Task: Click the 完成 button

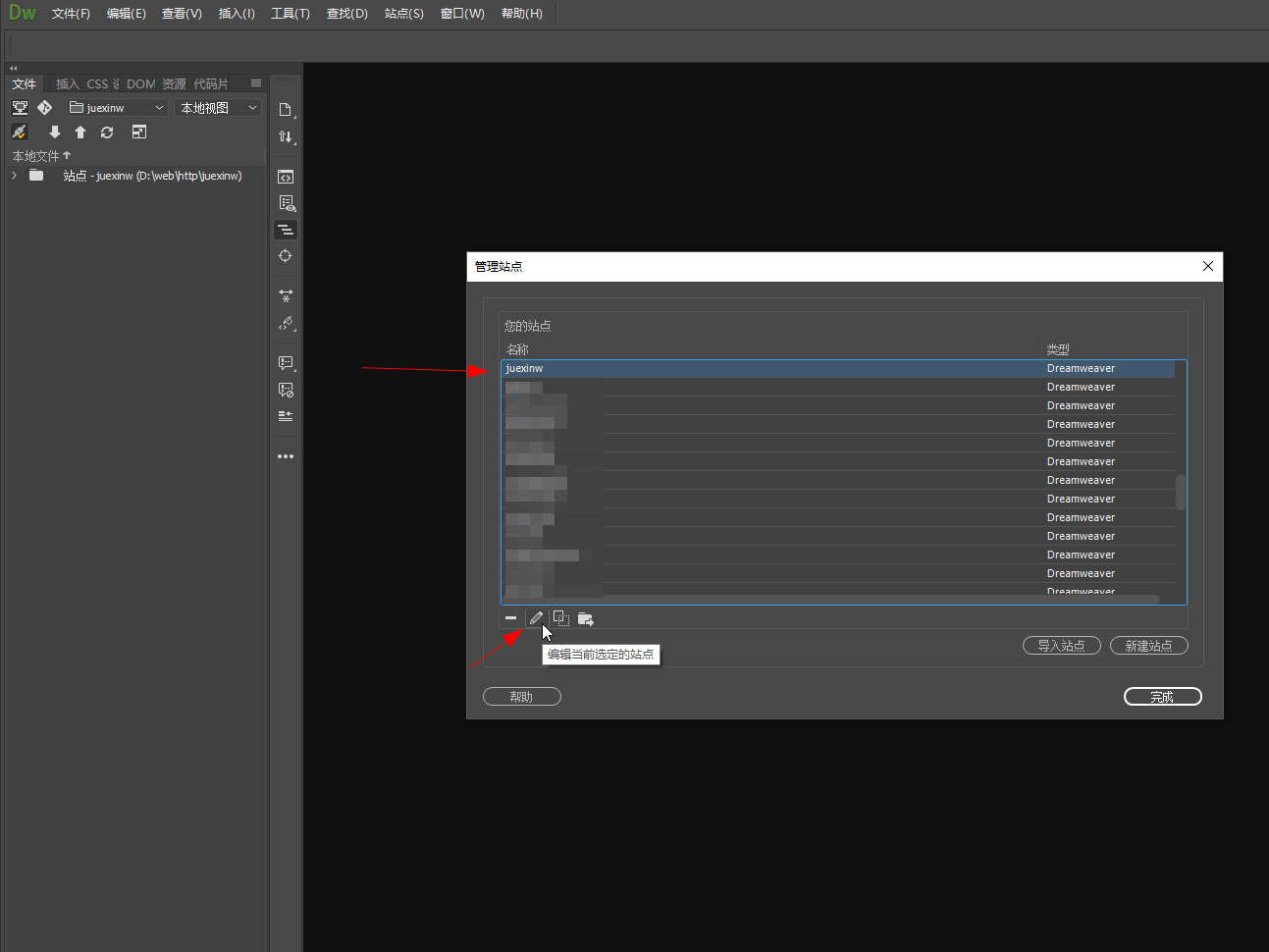Action: coord(1163,697)
